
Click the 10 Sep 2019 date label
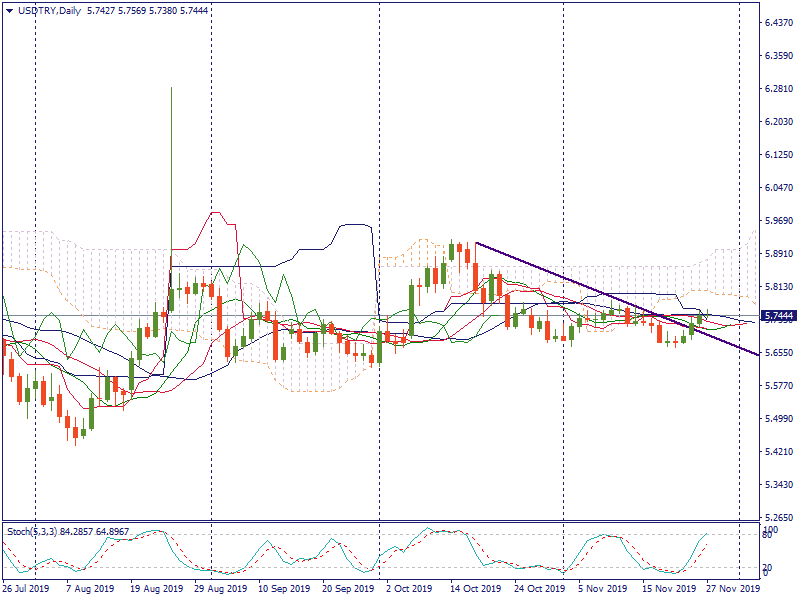(x=282, y=589)
